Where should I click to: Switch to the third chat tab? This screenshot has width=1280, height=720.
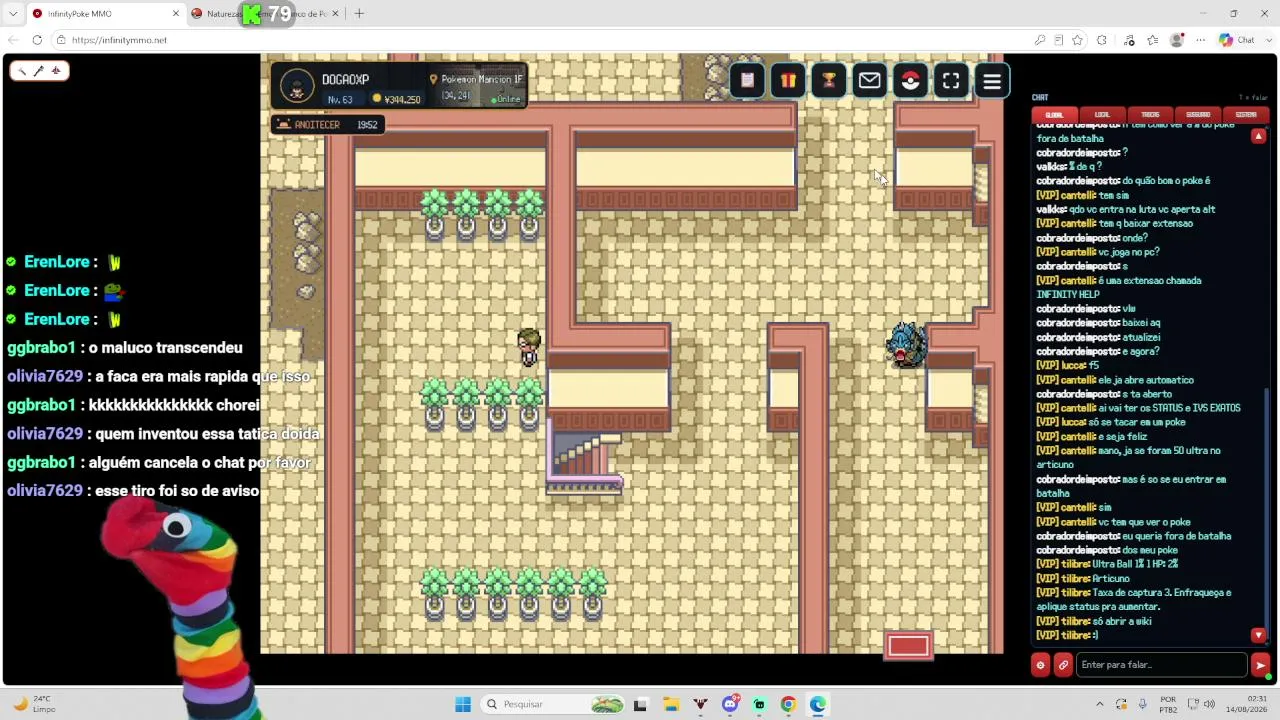click(x=1150, y=115)
